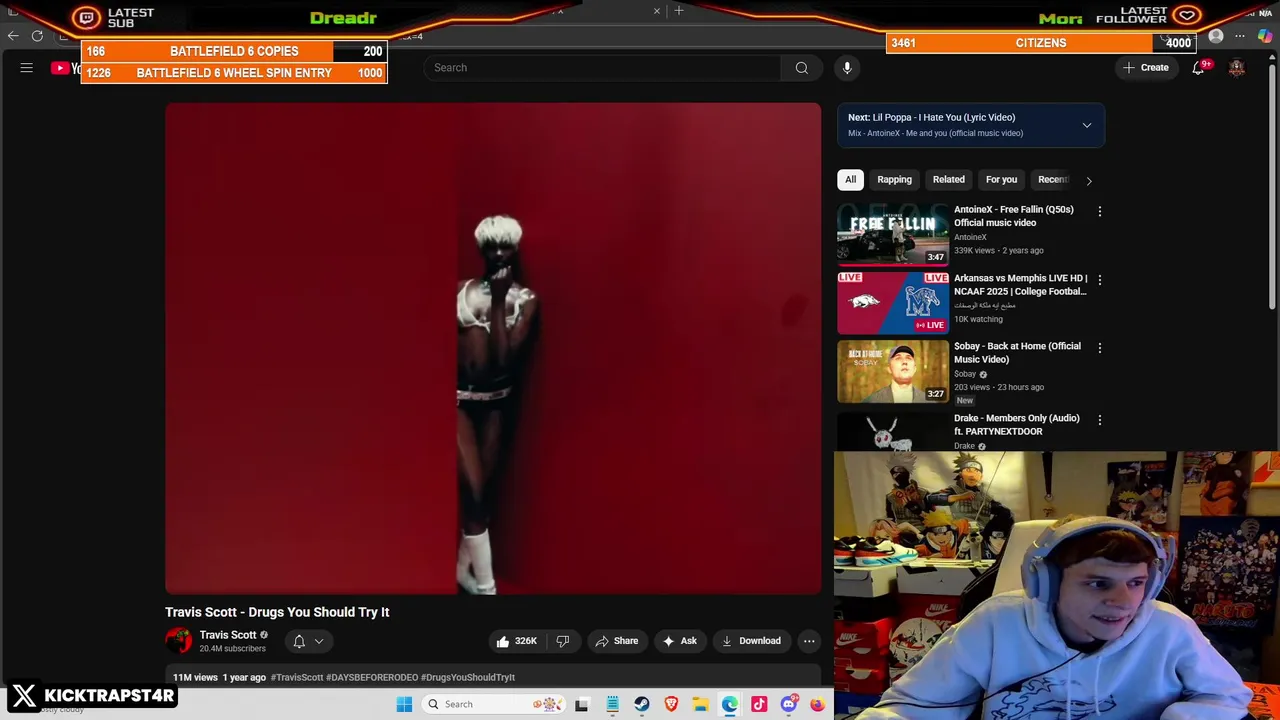Open more actions ellipsis below video

(809, 641)
